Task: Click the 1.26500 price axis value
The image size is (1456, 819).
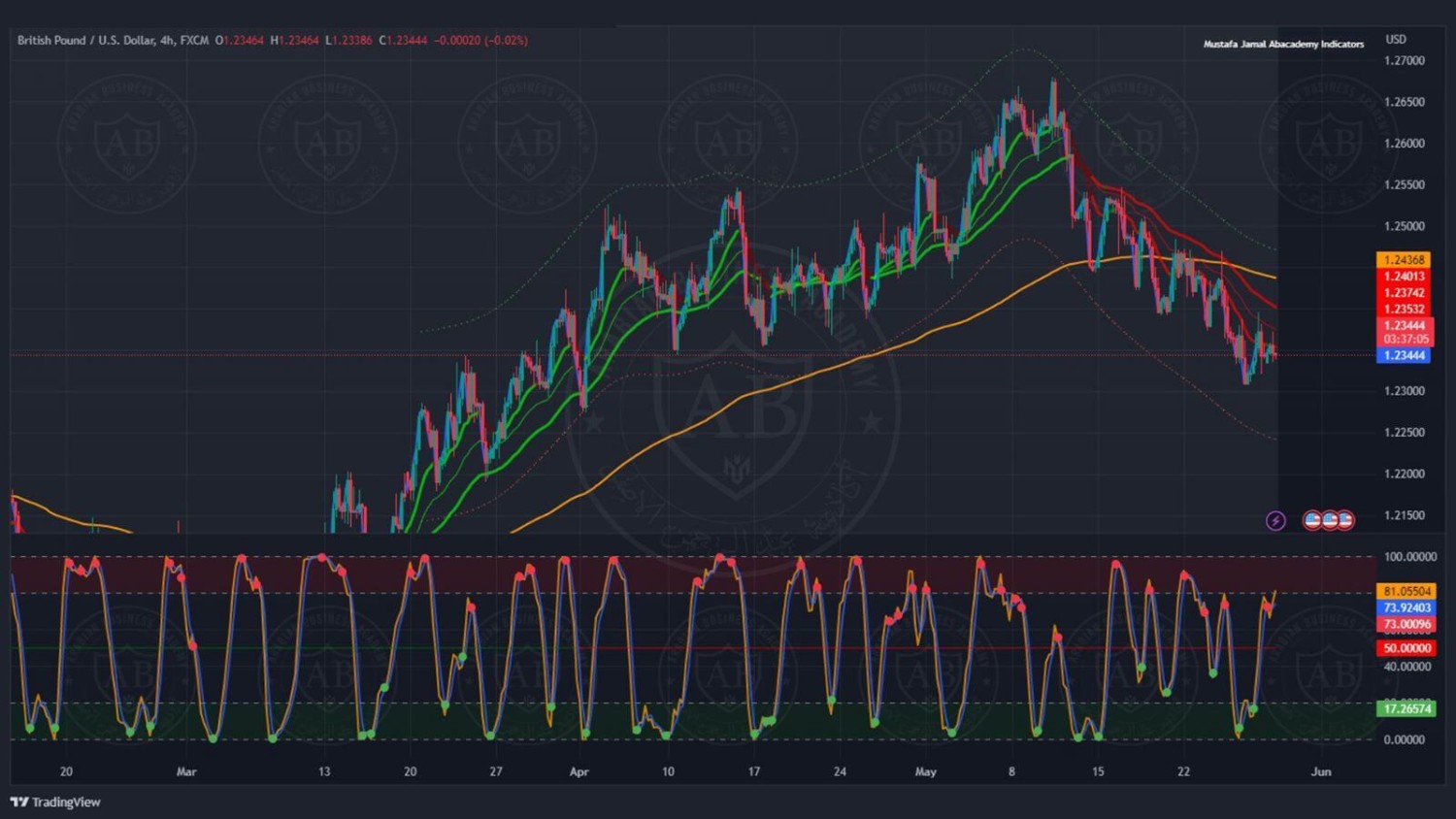Action: tap(1405, 102)
